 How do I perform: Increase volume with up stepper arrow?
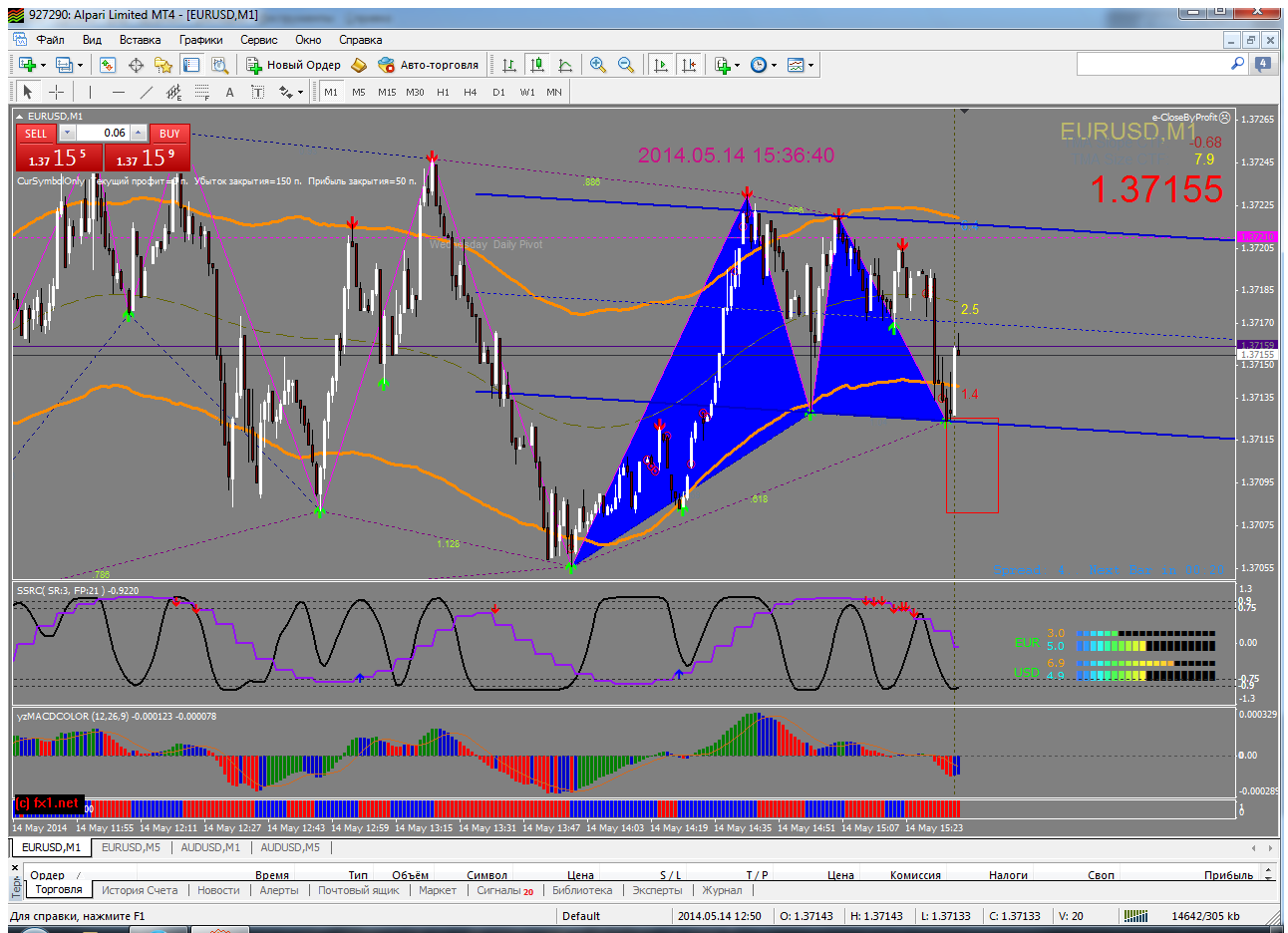point(139,133)
